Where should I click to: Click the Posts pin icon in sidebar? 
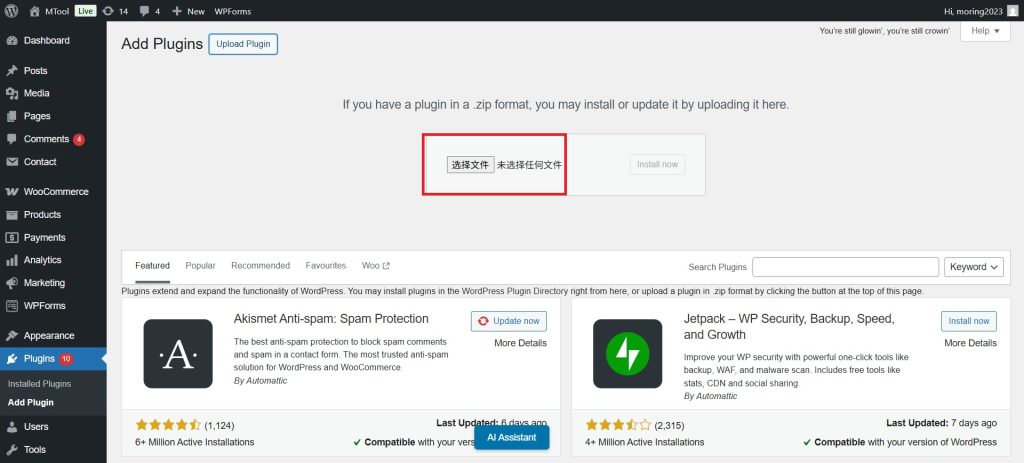(12, 71)
